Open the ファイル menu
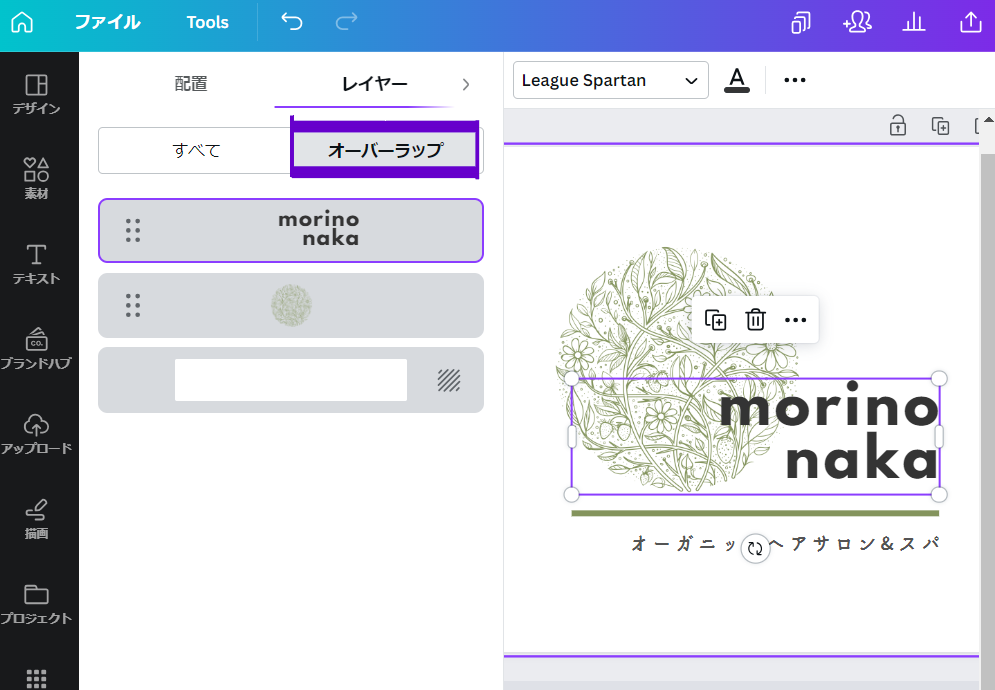 point(107,22)
